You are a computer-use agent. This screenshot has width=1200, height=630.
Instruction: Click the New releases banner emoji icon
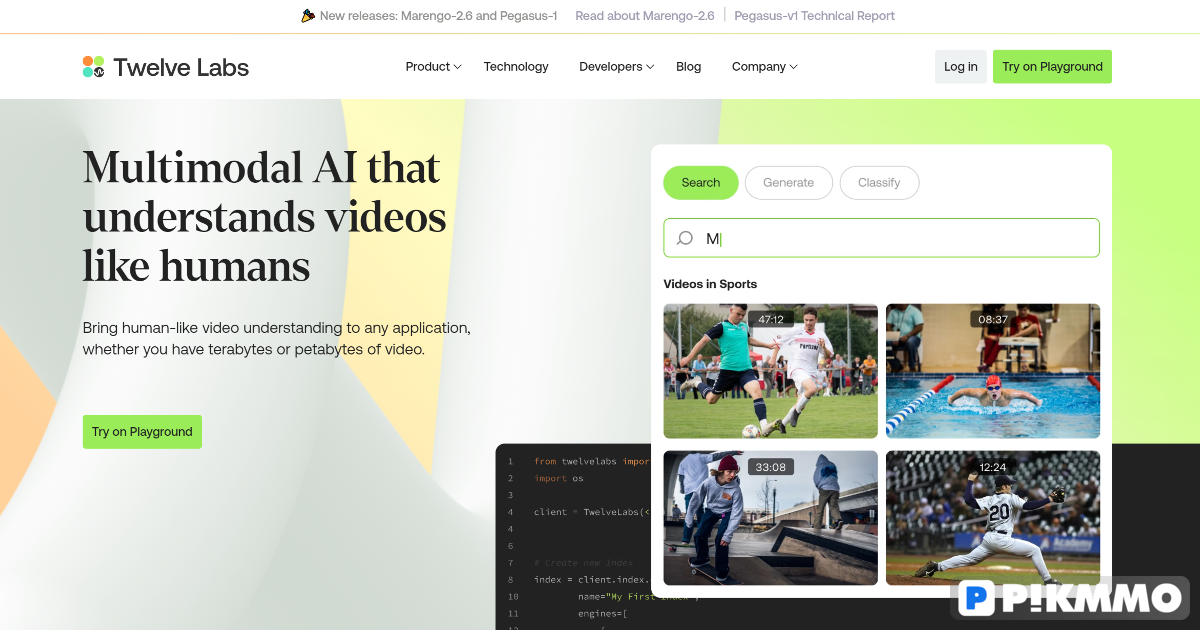tap(309, 16)
